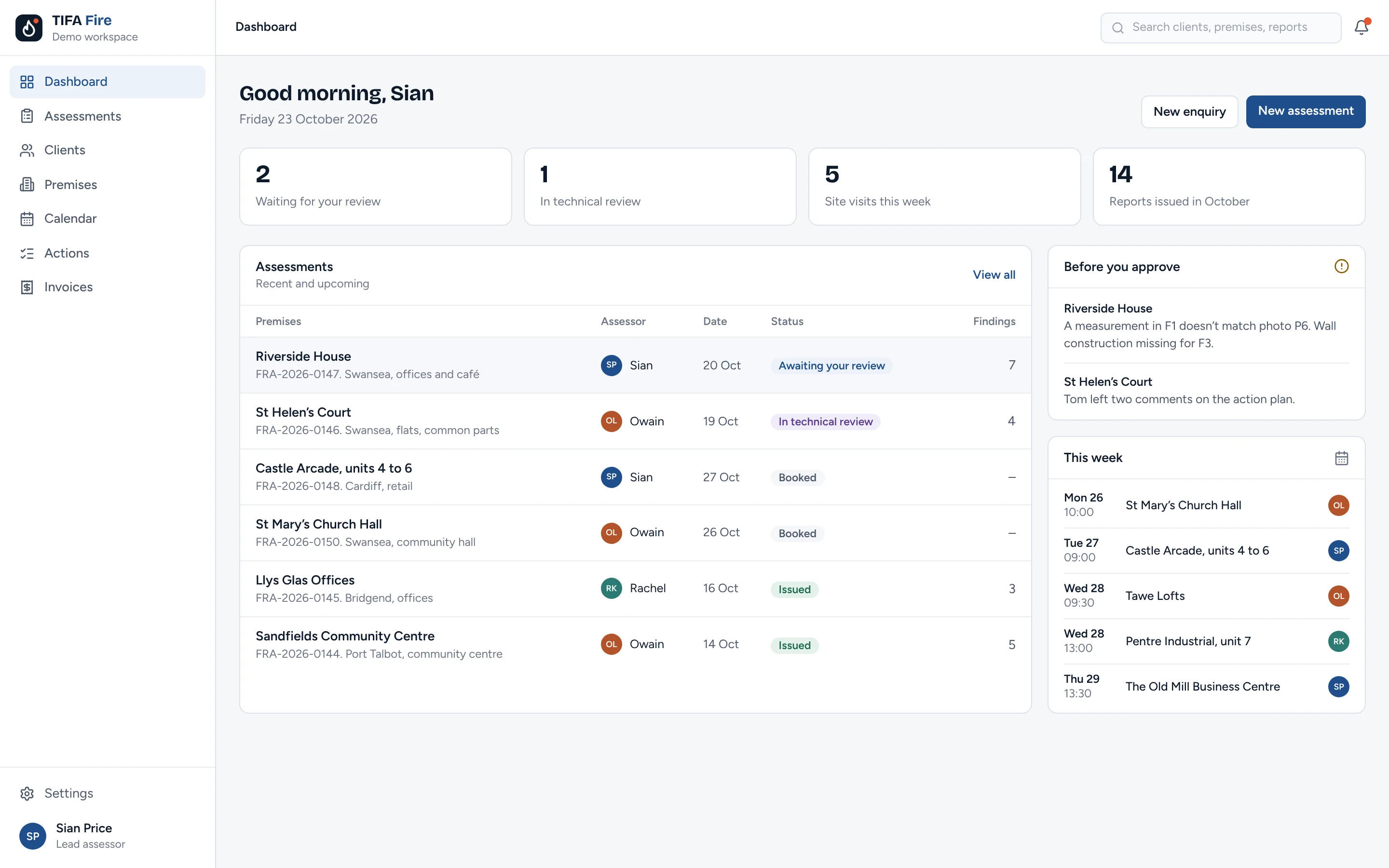Click the TIFA Fire flame logo
The image size is (1389, 868).
pos(29,27)
